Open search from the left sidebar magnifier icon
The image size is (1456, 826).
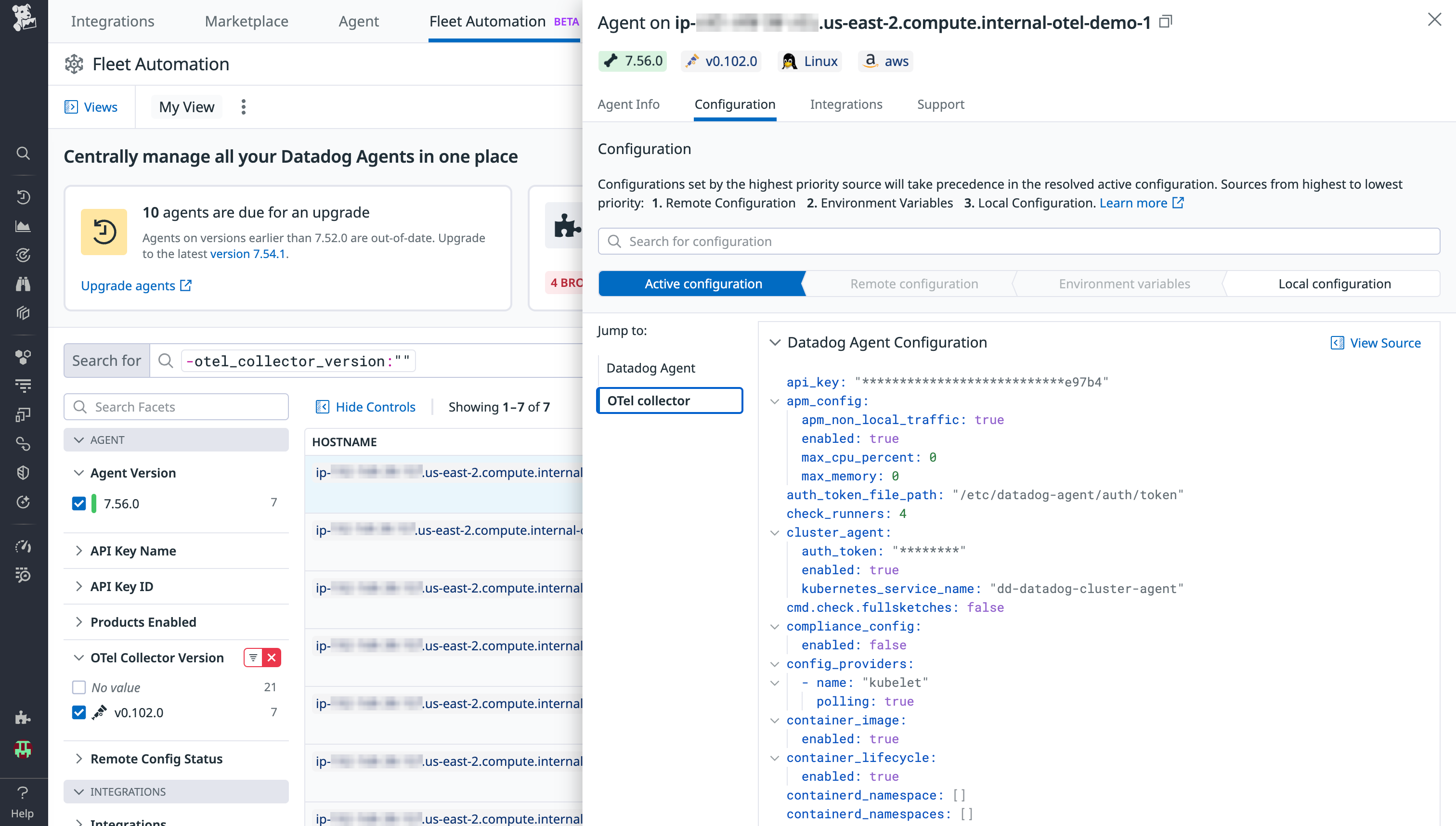point(23,153)
